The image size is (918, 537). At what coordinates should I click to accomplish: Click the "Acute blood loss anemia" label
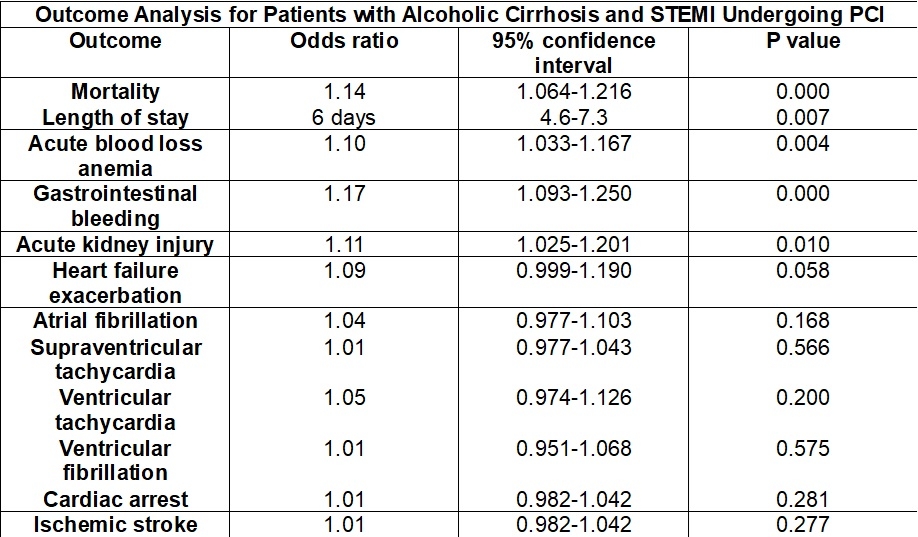coord(115,156)
